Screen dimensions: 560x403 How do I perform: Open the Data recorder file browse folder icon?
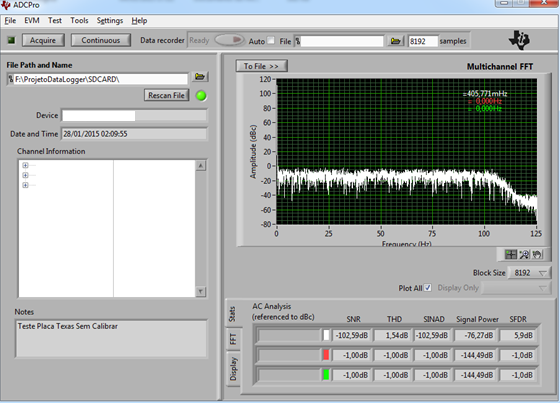click(x=395, y=41)
